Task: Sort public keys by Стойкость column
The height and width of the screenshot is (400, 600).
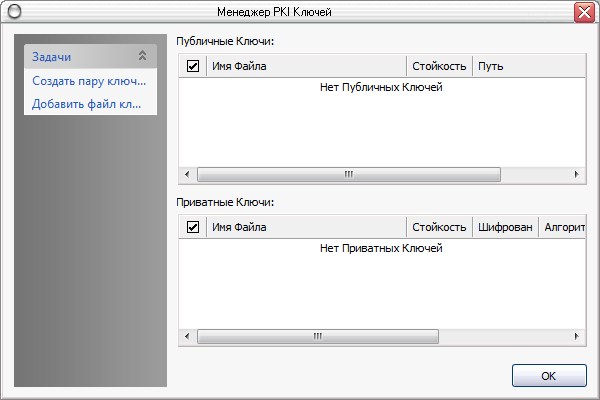Action: [439, 66]
